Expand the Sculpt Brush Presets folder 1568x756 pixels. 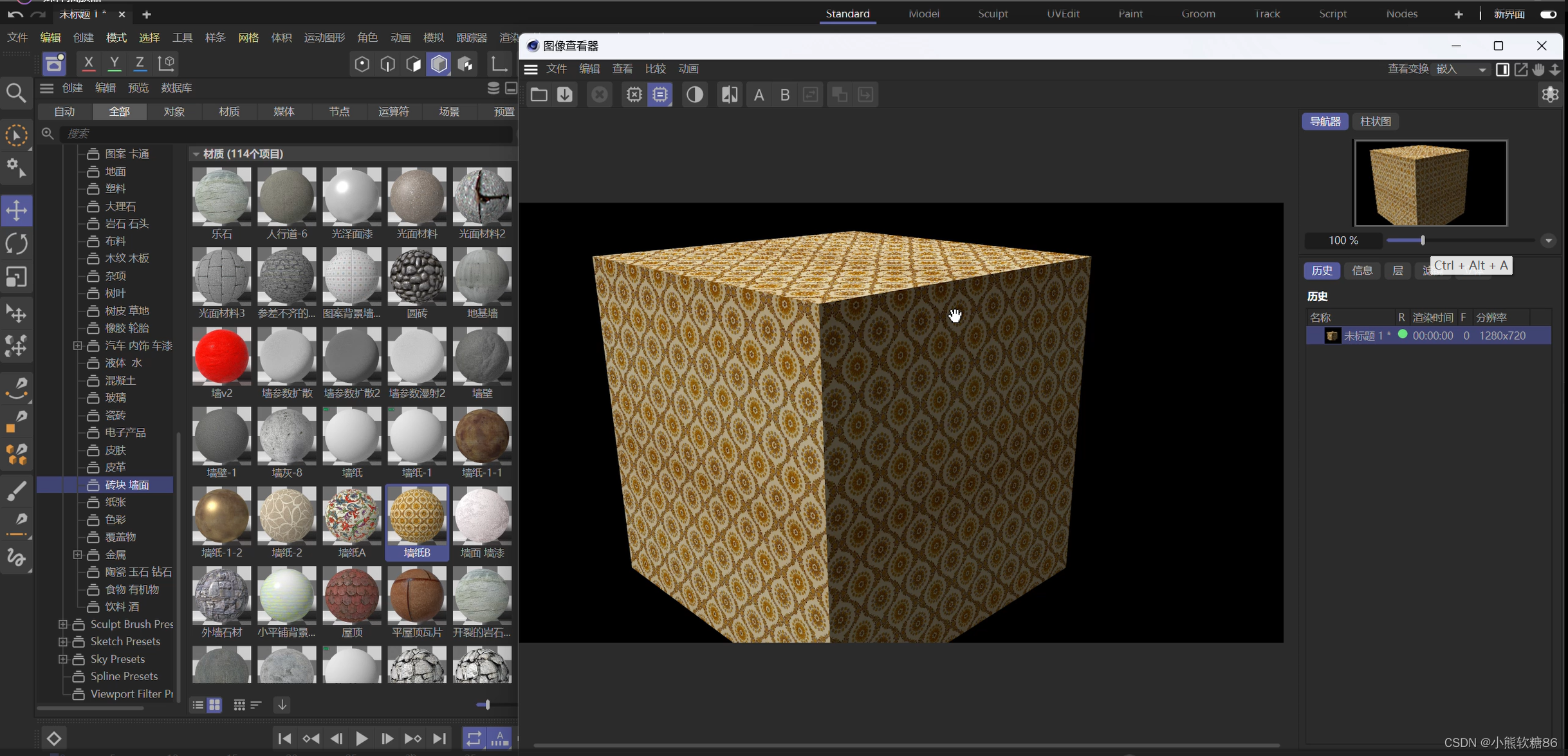pos(63,624)
